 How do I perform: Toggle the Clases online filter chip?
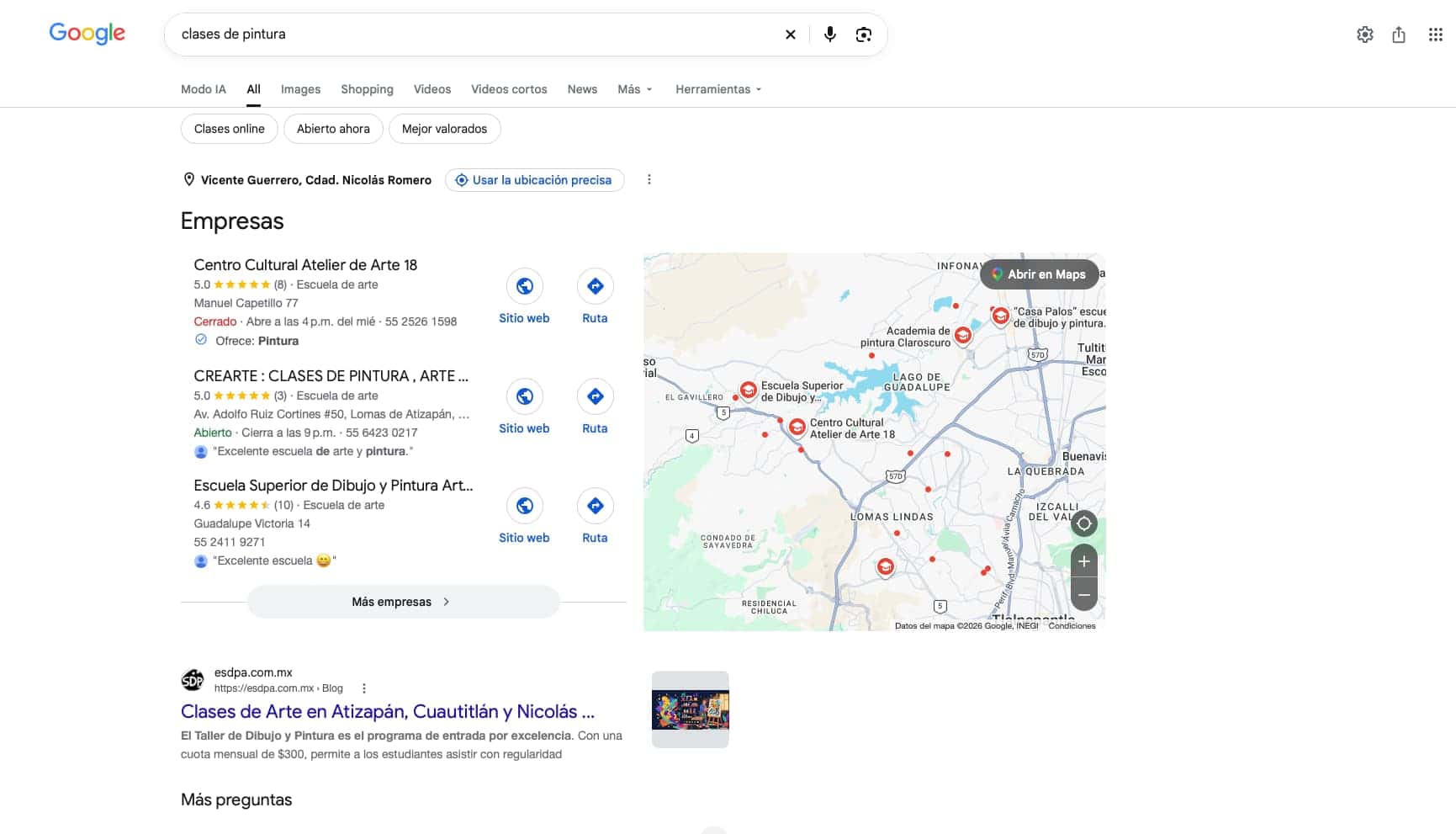[x=229, y=129]
